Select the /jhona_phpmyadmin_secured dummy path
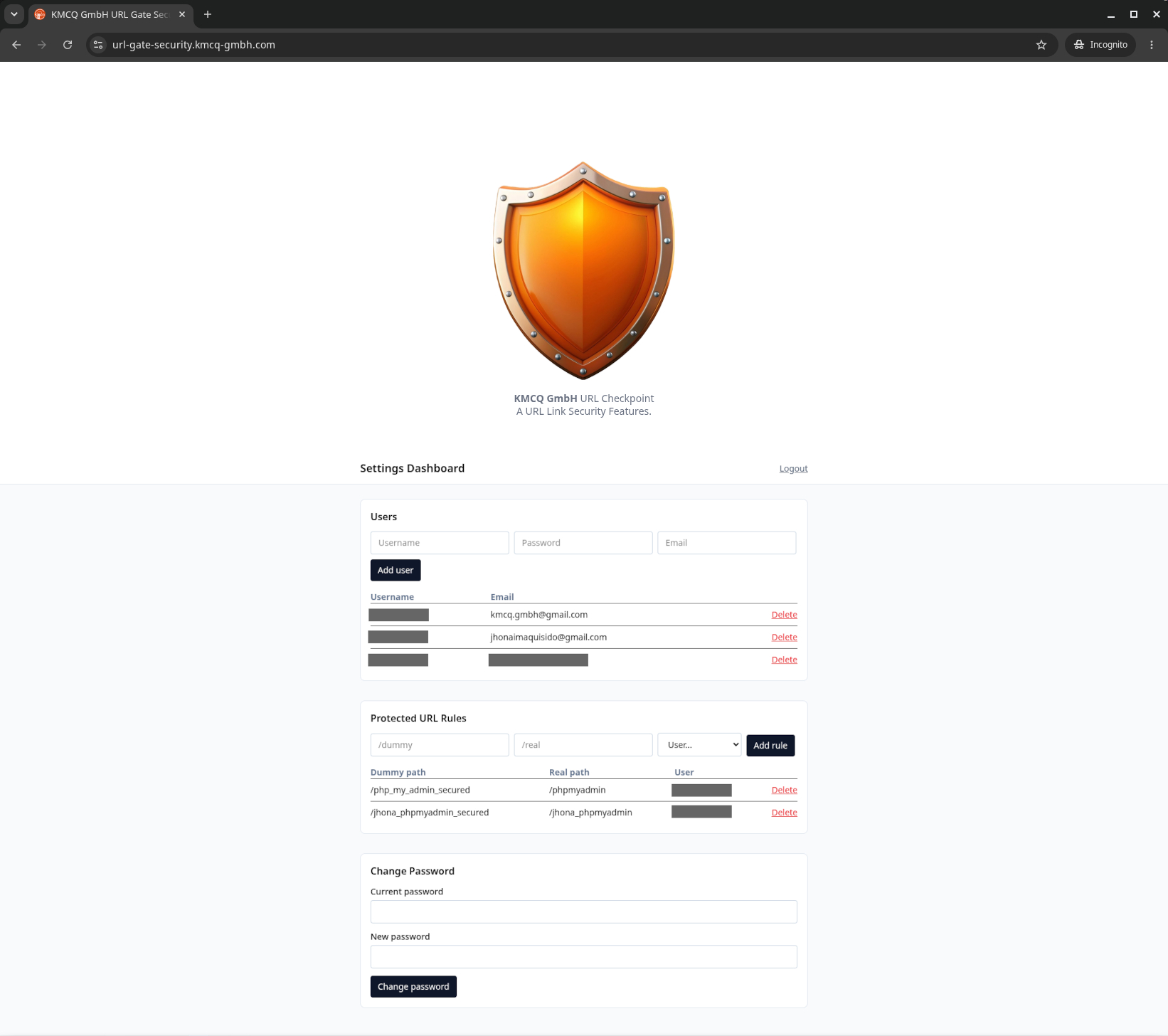 click(x=430, y=813)
